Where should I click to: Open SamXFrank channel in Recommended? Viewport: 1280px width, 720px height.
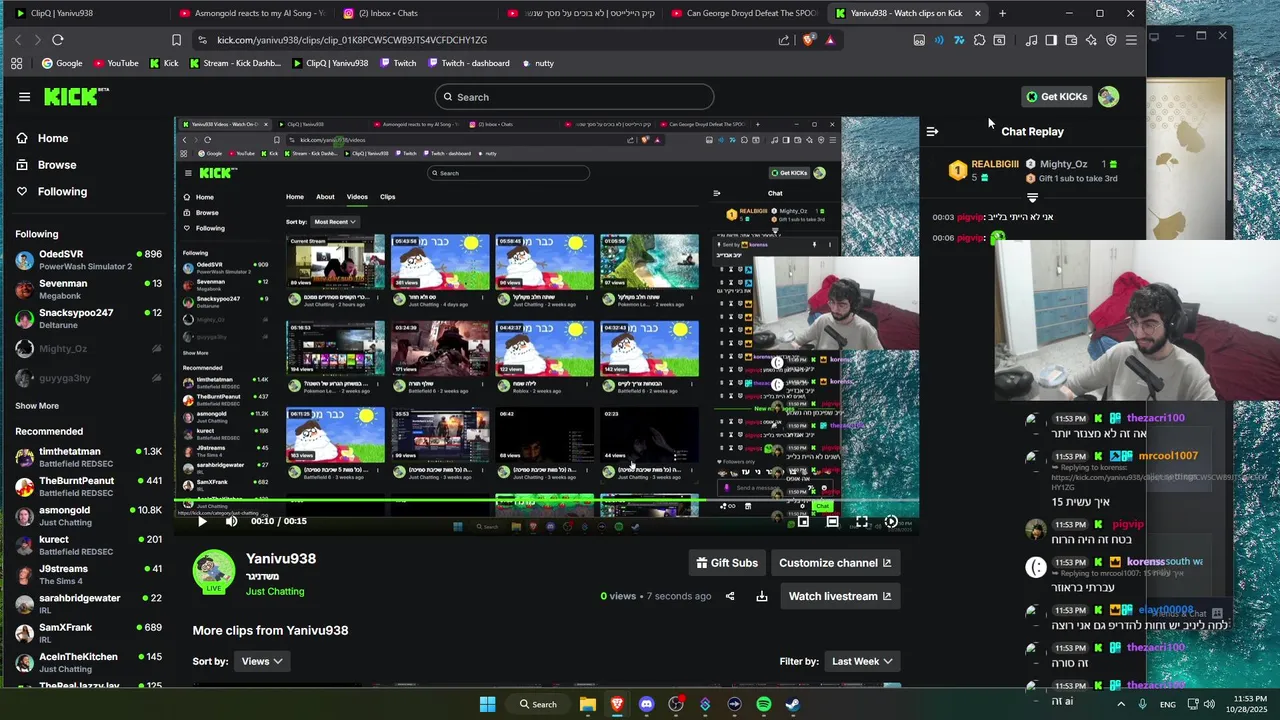pos(88,633)
